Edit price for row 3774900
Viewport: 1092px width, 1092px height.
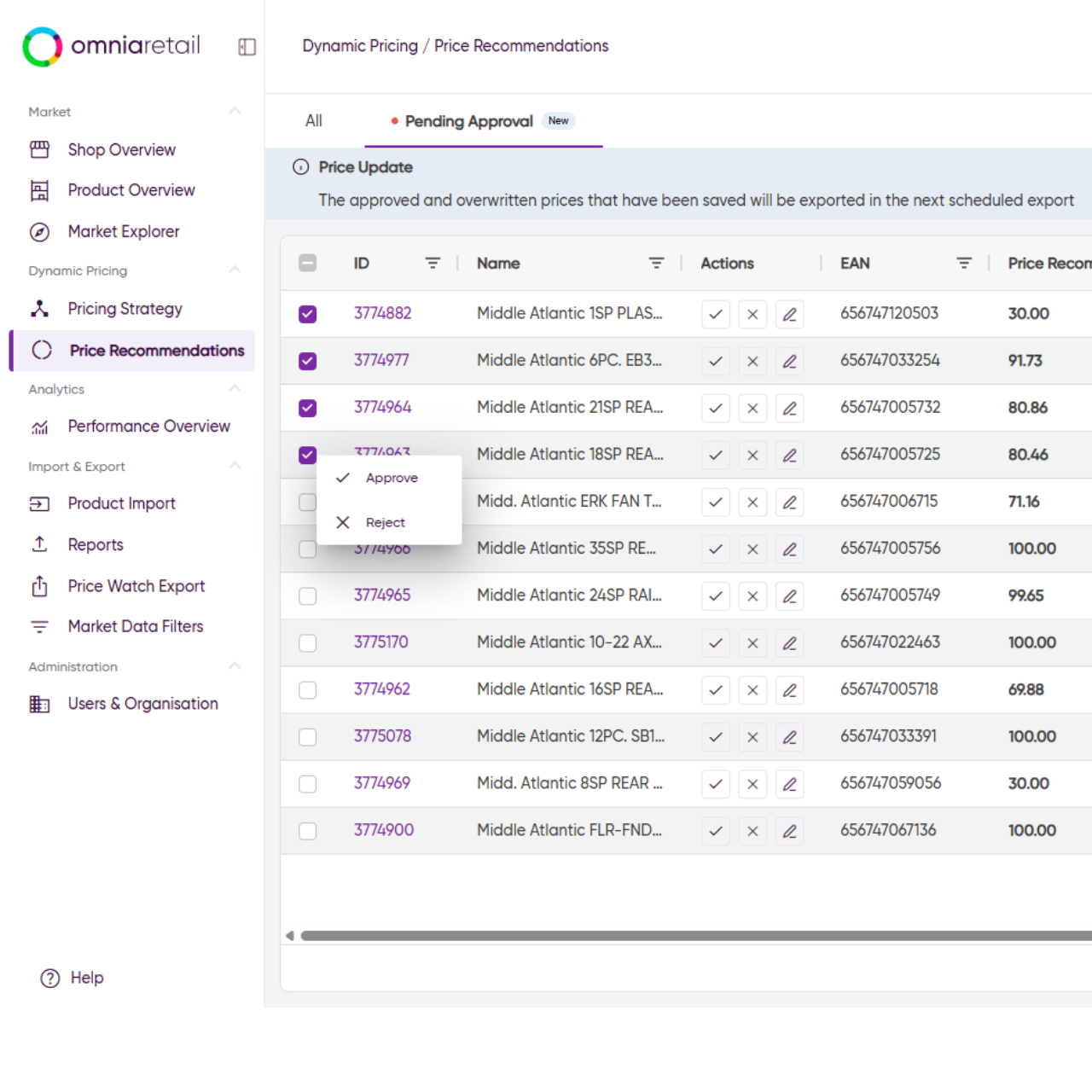790,830
